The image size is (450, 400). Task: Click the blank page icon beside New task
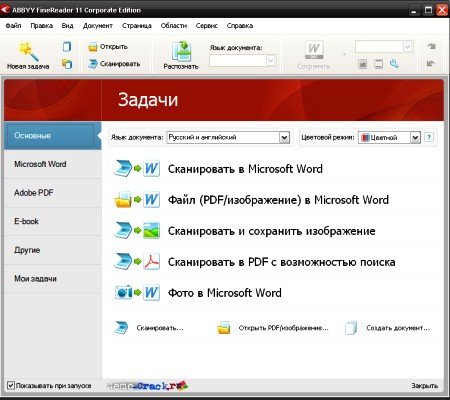[x=67, y=47]
